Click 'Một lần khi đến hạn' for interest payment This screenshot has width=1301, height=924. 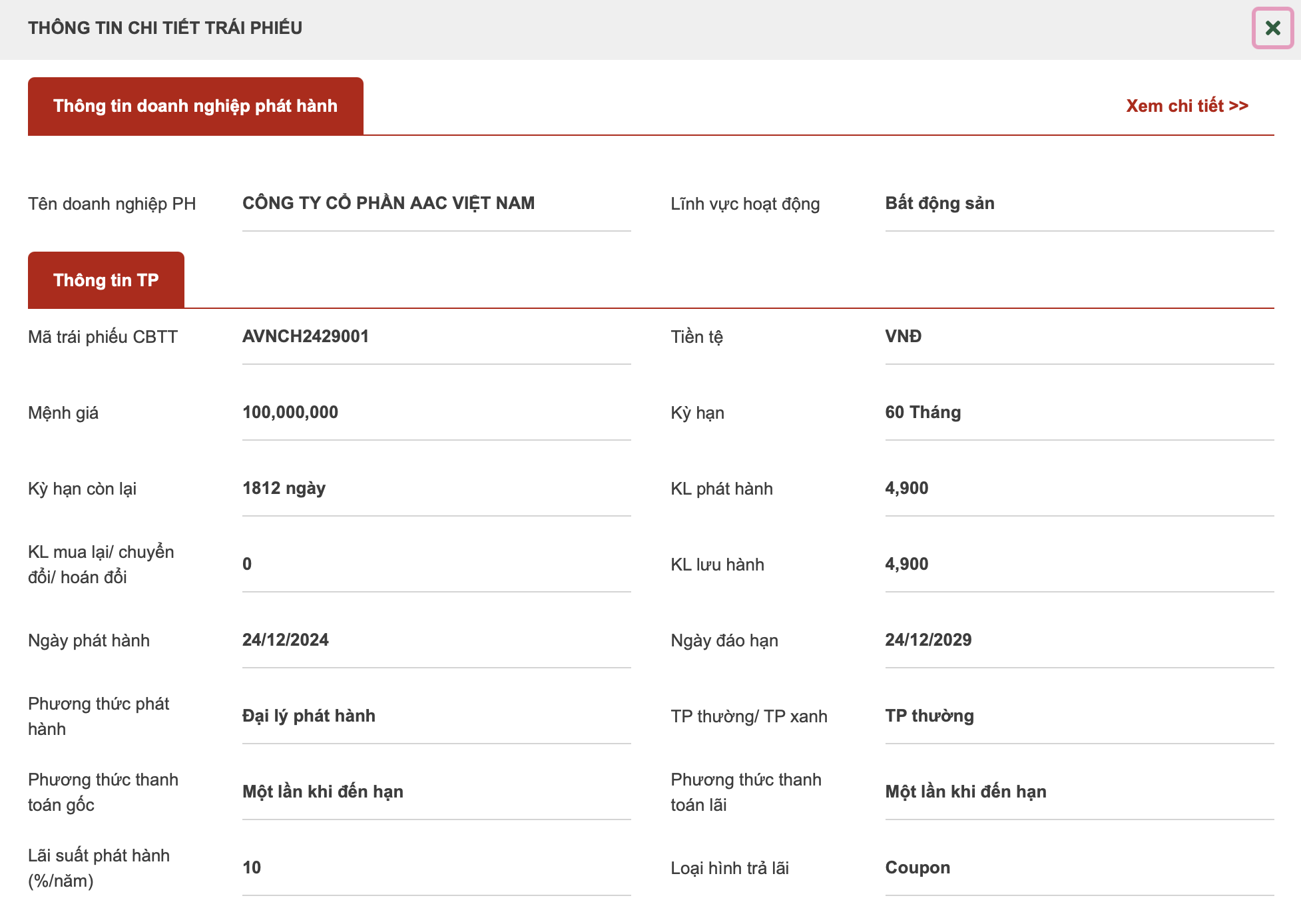(x=965, y=792)
